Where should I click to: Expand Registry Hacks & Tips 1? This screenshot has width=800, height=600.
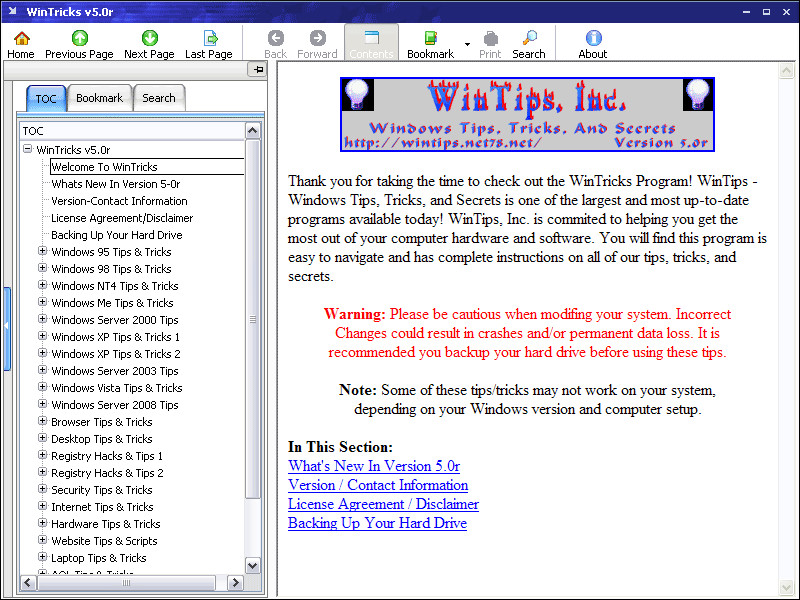(x=43, y=455)
